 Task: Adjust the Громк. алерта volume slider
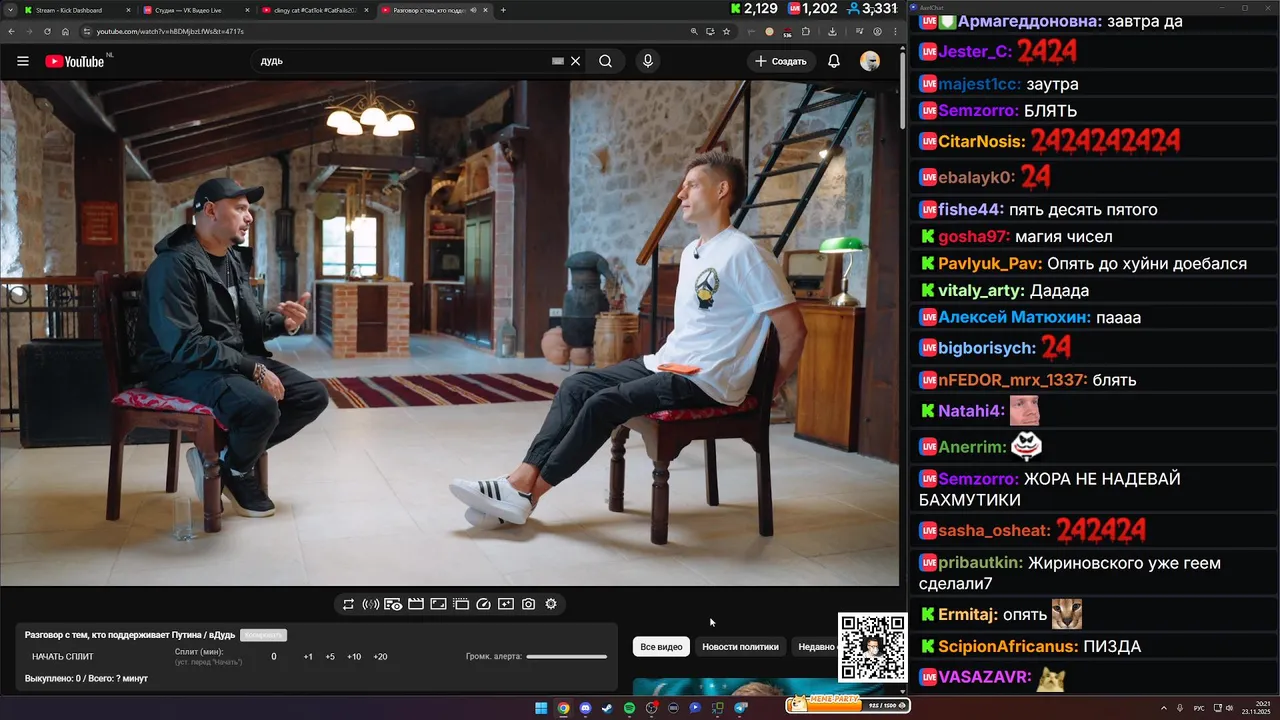[567, 657]
